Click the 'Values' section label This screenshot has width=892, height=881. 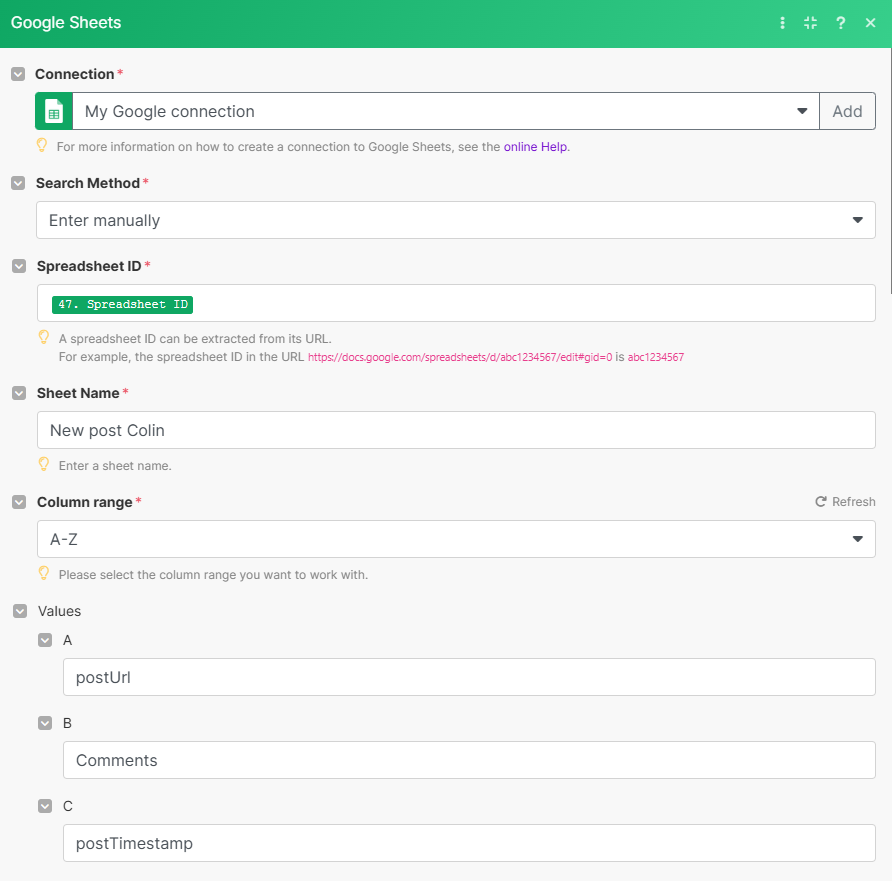pyautogui.click(x=59, y=611)
